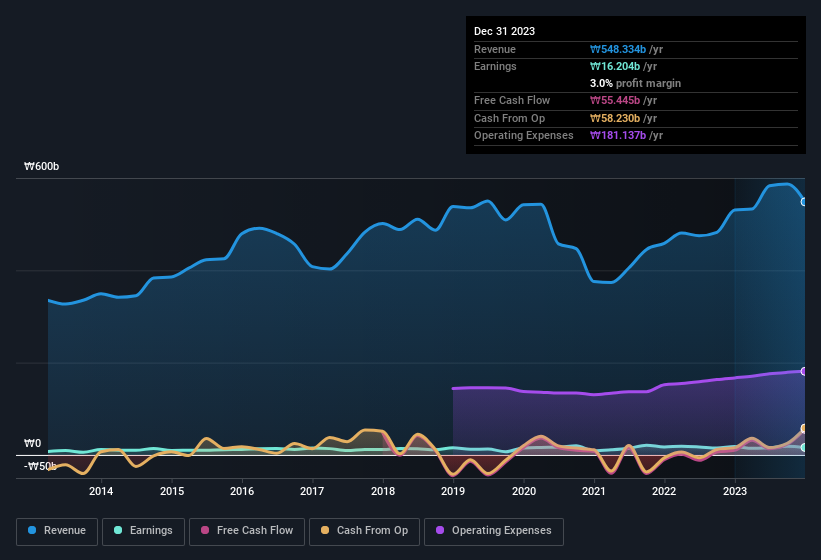
Task: Click the Revenue label in the tooltip
Action: click(495, 49)
